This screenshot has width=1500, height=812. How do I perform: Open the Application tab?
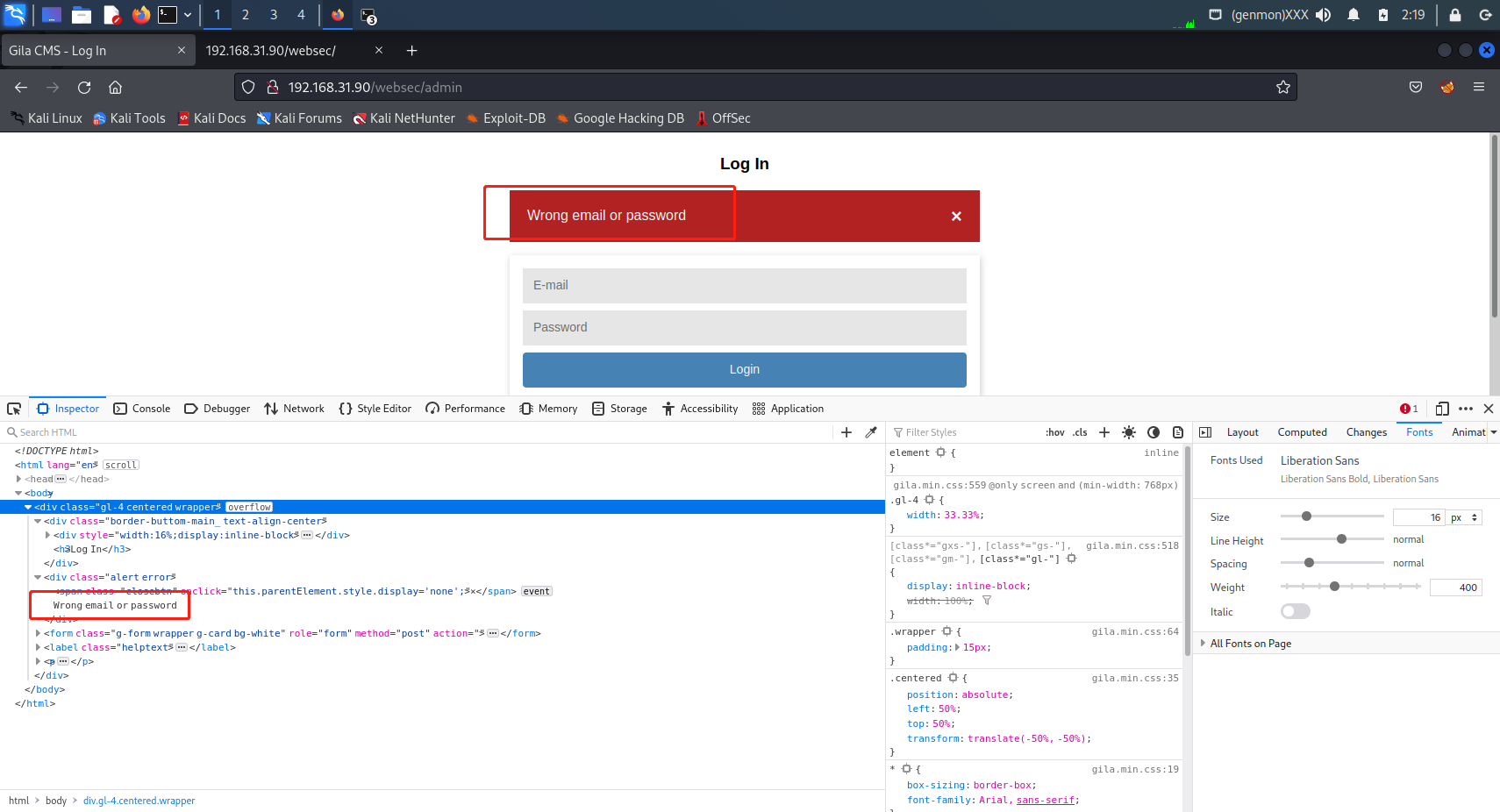click(x=788, y=409)
